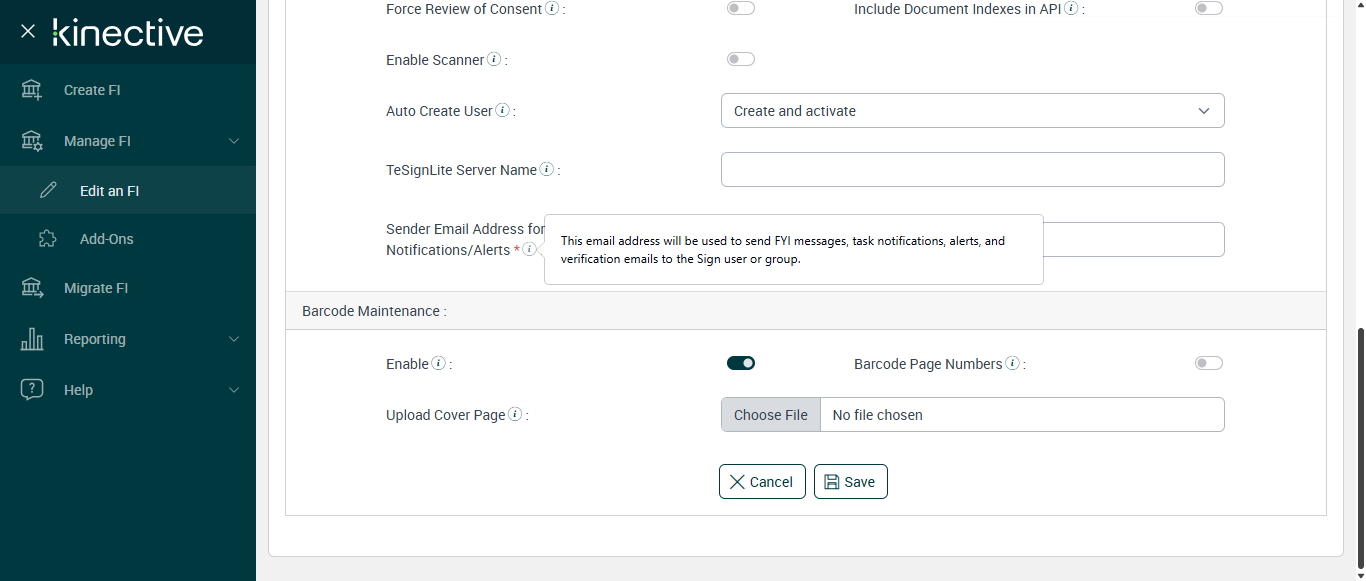
Task: Click the Migrate FI sidebar icon
Action: pyautogui.click(x=32, y=288)
